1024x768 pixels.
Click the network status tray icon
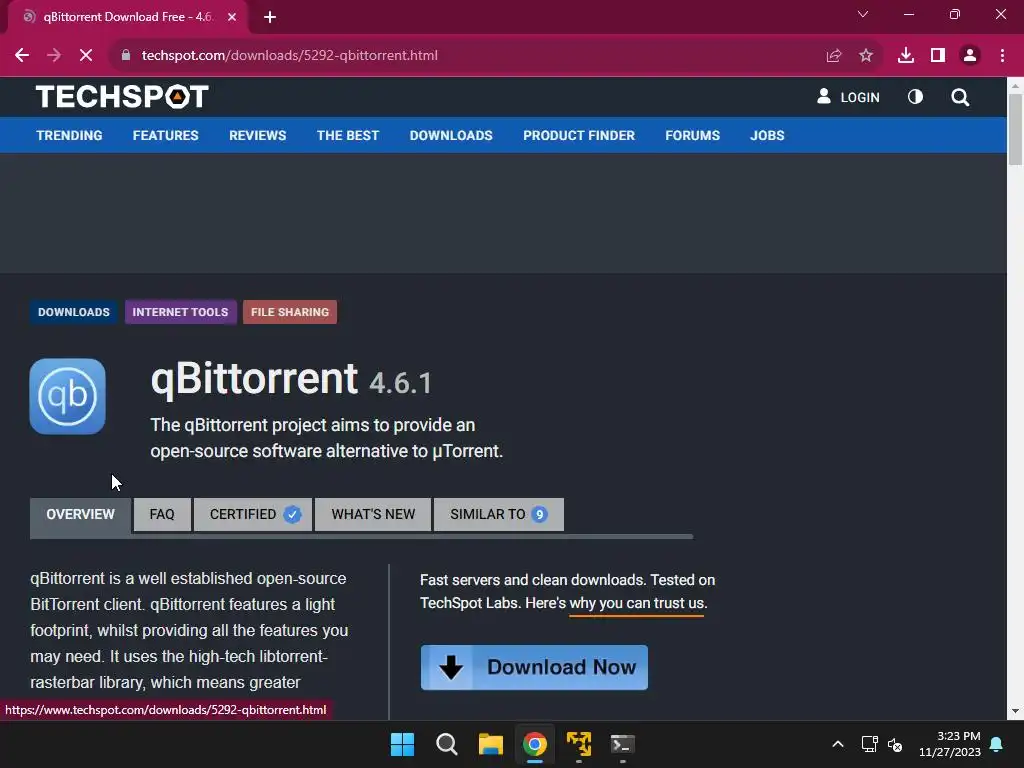coord(869,744)
